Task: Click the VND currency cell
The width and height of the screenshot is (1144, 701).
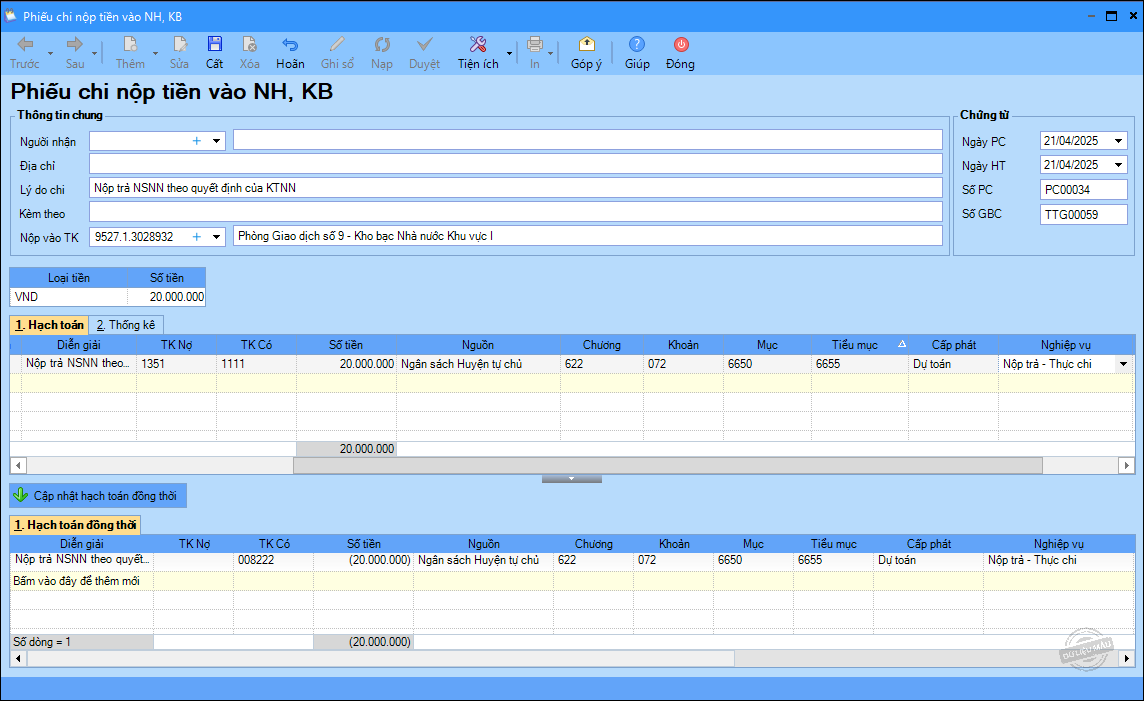Action: (x=69, y=297)
